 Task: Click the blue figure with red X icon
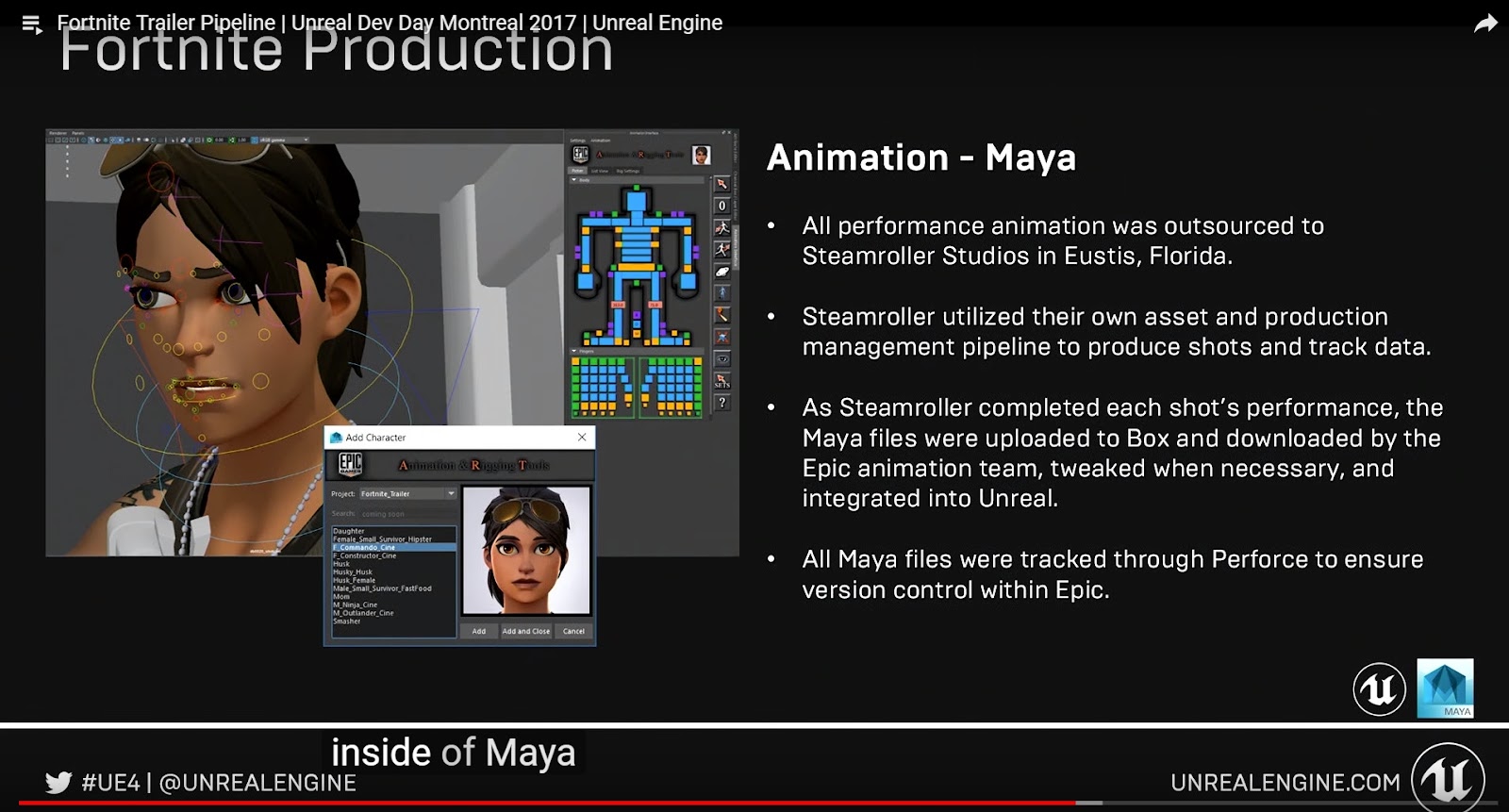click(x=722, y=337)
